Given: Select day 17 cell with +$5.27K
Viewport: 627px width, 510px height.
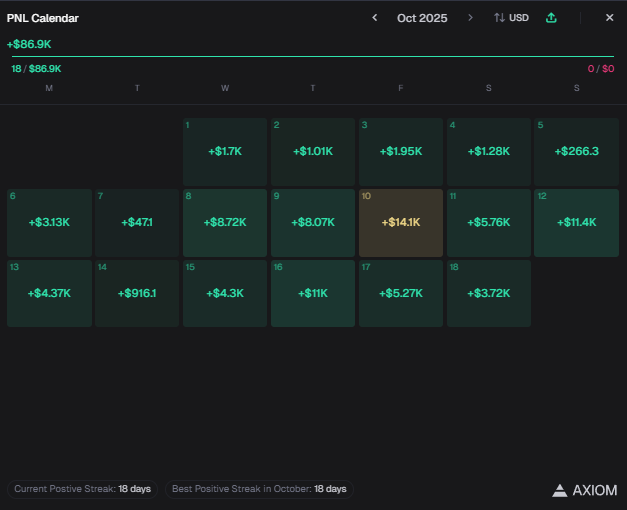Looking at the screenshot, I should pos(401,293).
